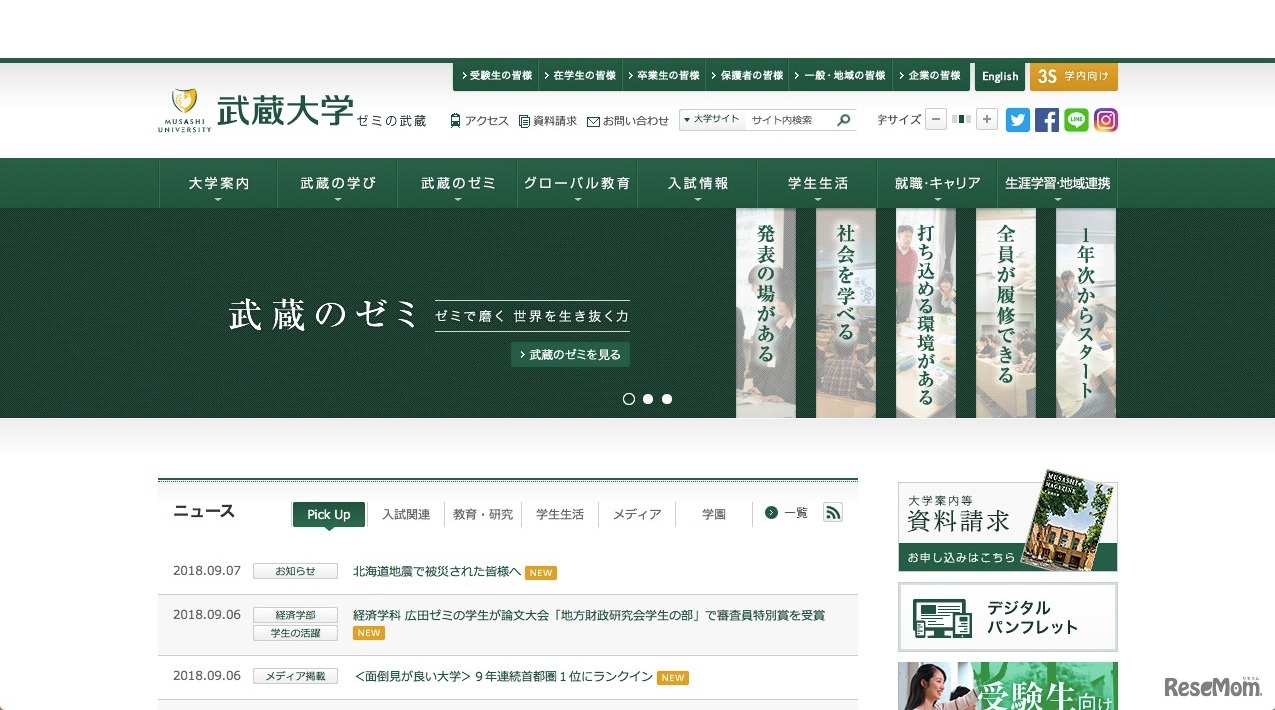1275x710 pixels.
Task: Switch to the second carousel slide dot
Action: coord(648,399)
